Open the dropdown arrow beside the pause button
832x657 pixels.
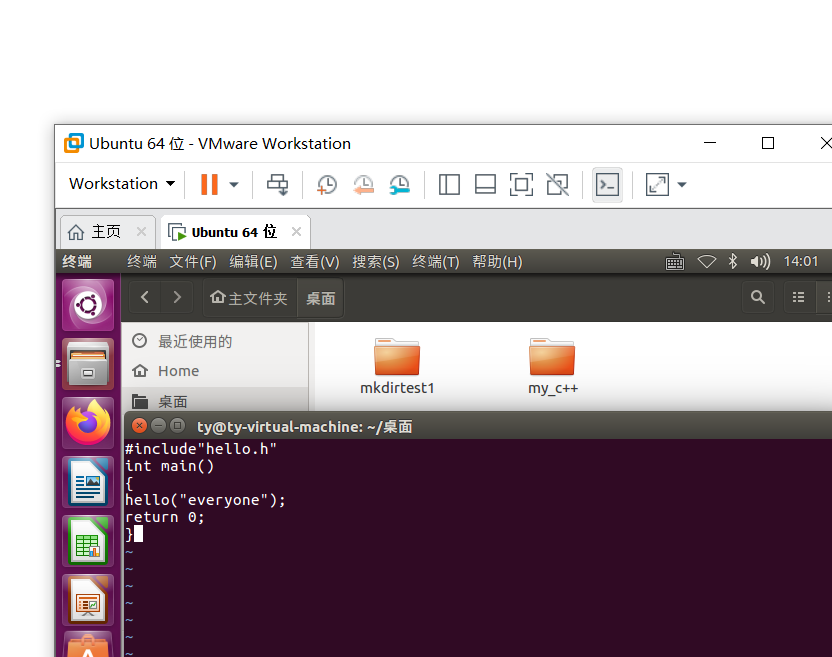233,185
